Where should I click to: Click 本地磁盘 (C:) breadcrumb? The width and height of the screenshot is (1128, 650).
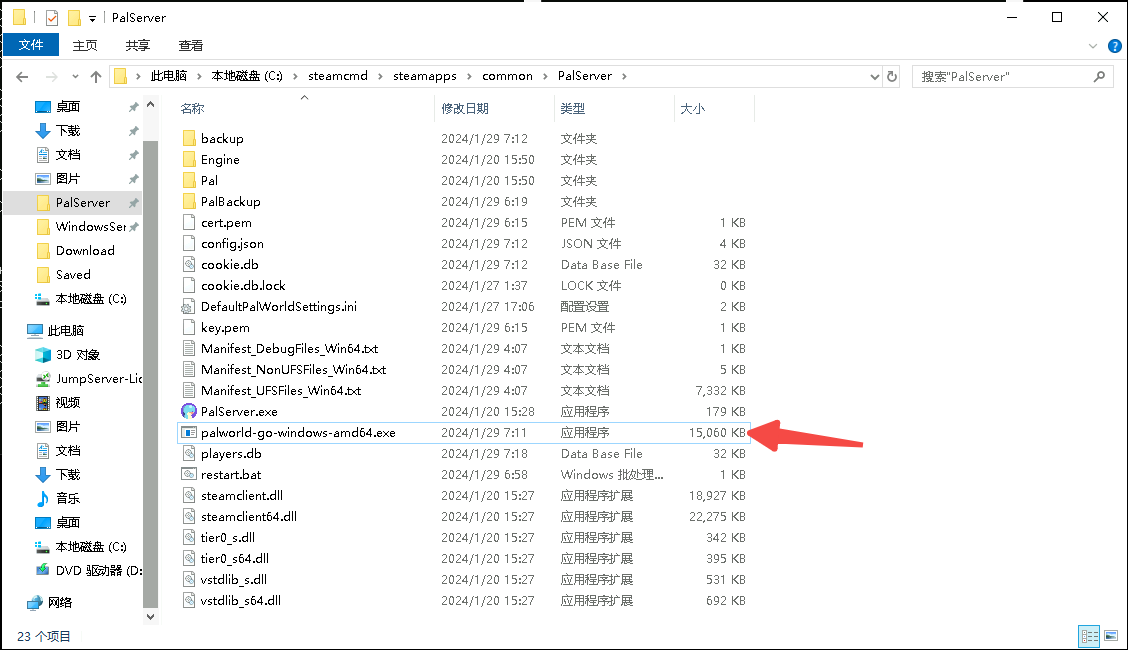coord(247,76)
